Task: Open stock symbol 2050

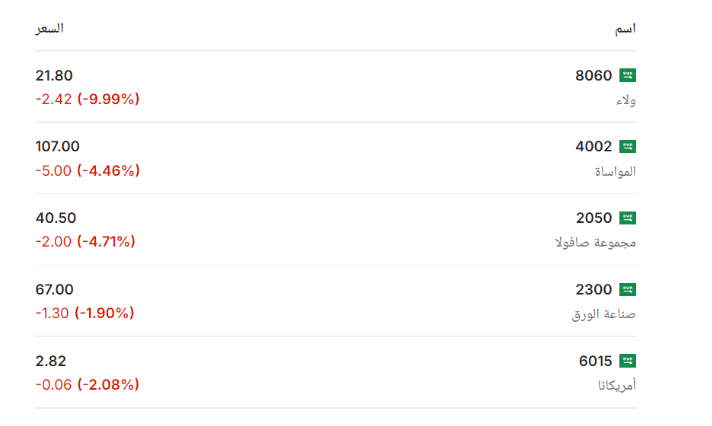Action: [594, 218]
